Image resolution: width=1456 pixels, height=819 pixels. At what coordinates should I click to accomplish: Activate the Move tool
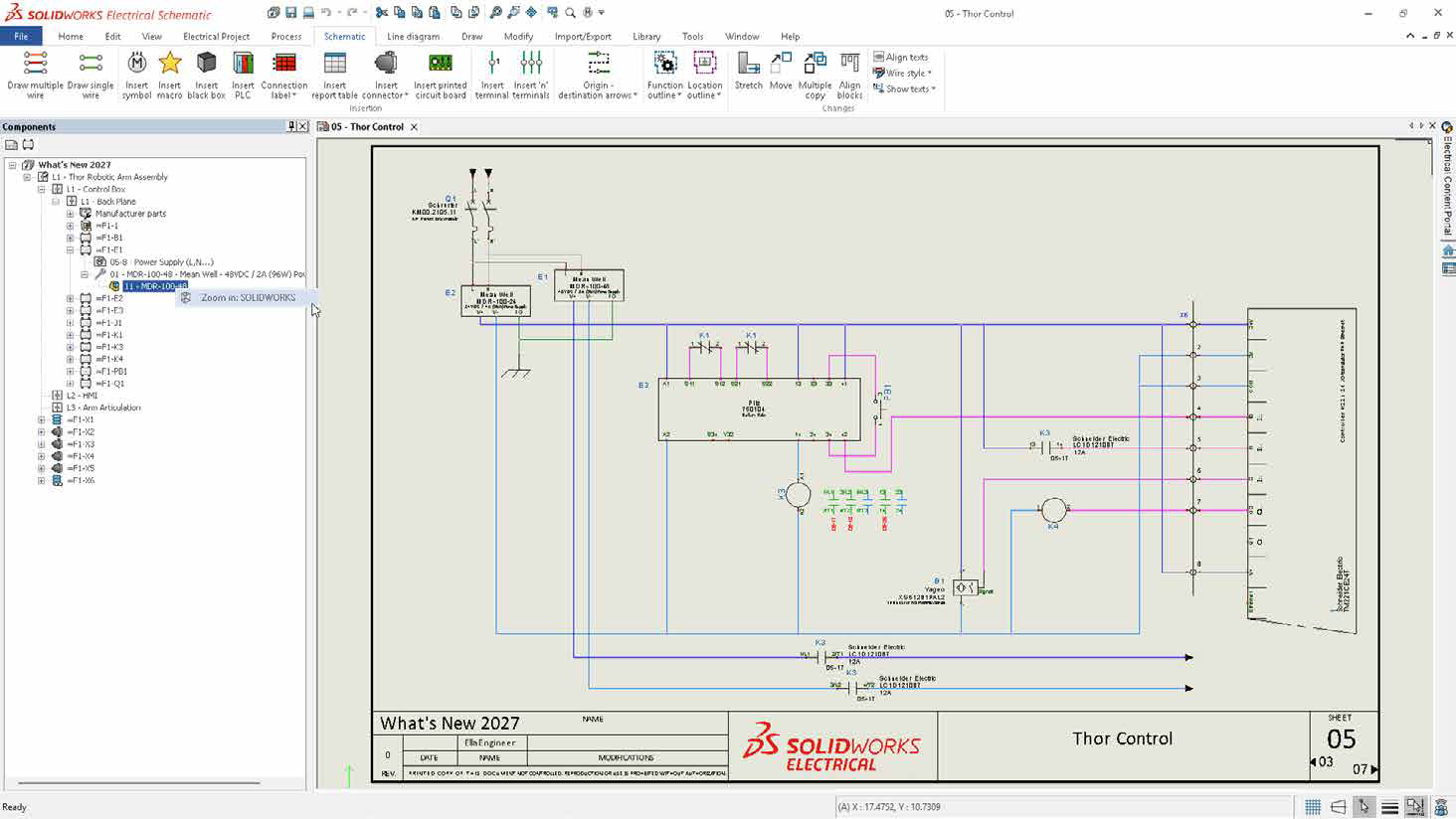click(x=781, y=72)
